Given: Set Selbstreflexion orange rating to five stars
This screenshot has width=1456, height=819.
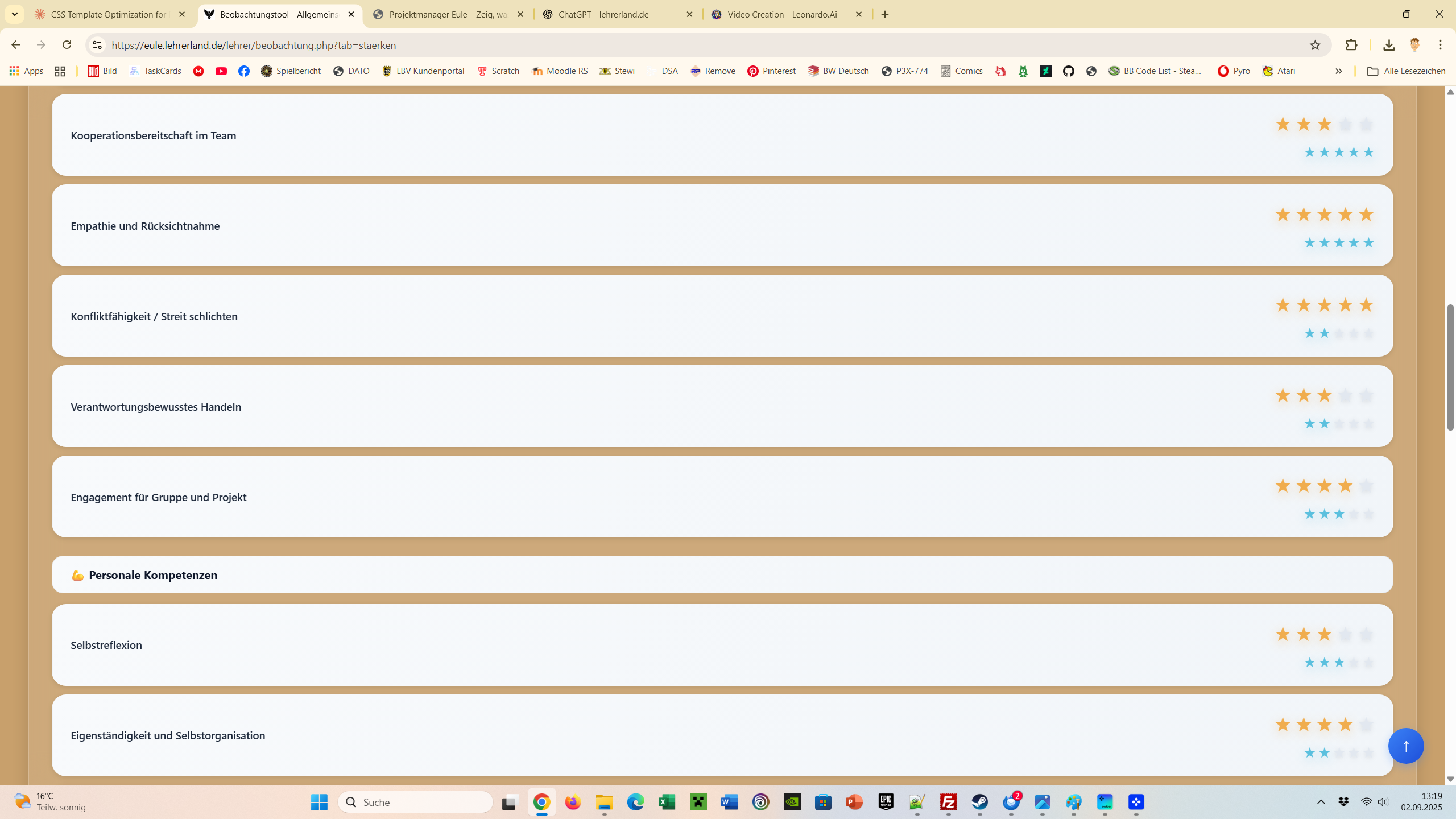Looking at the screenshot, I should [x=1366, y=634].
